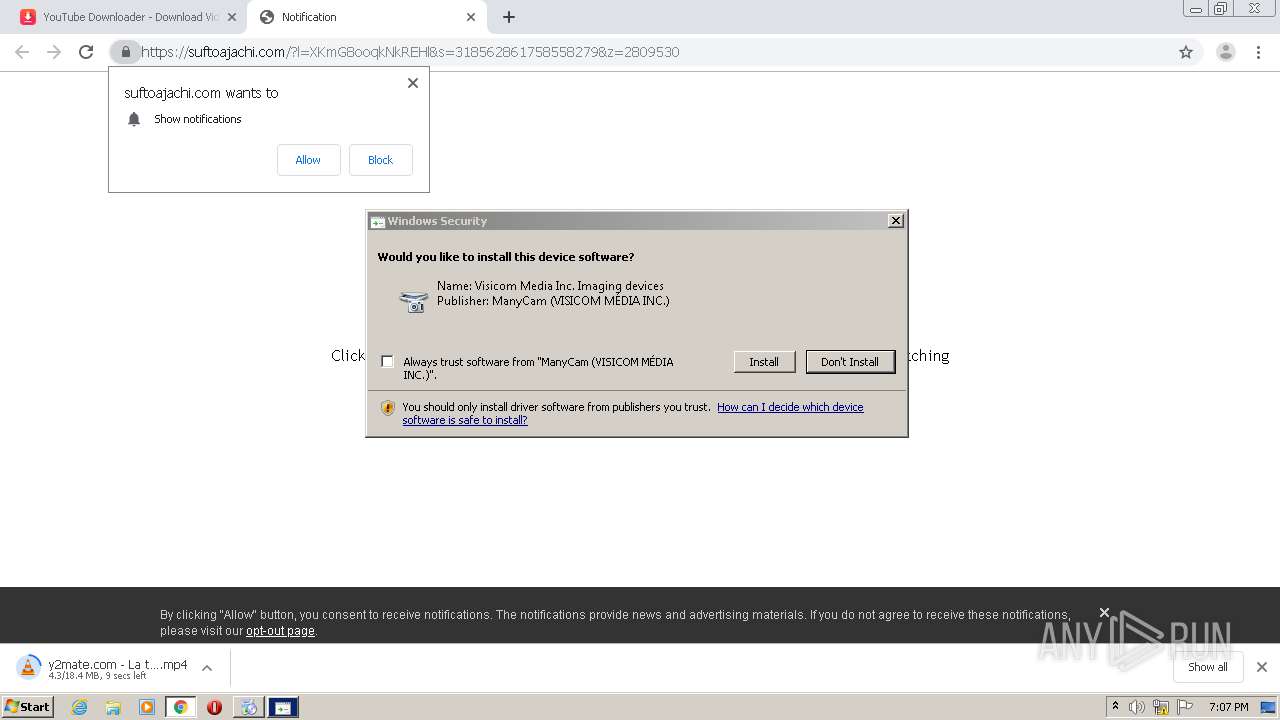This screenshot has height=720, width=1280.
Task: Click 'Would you like to install' heading
Action: click(506, 257)
